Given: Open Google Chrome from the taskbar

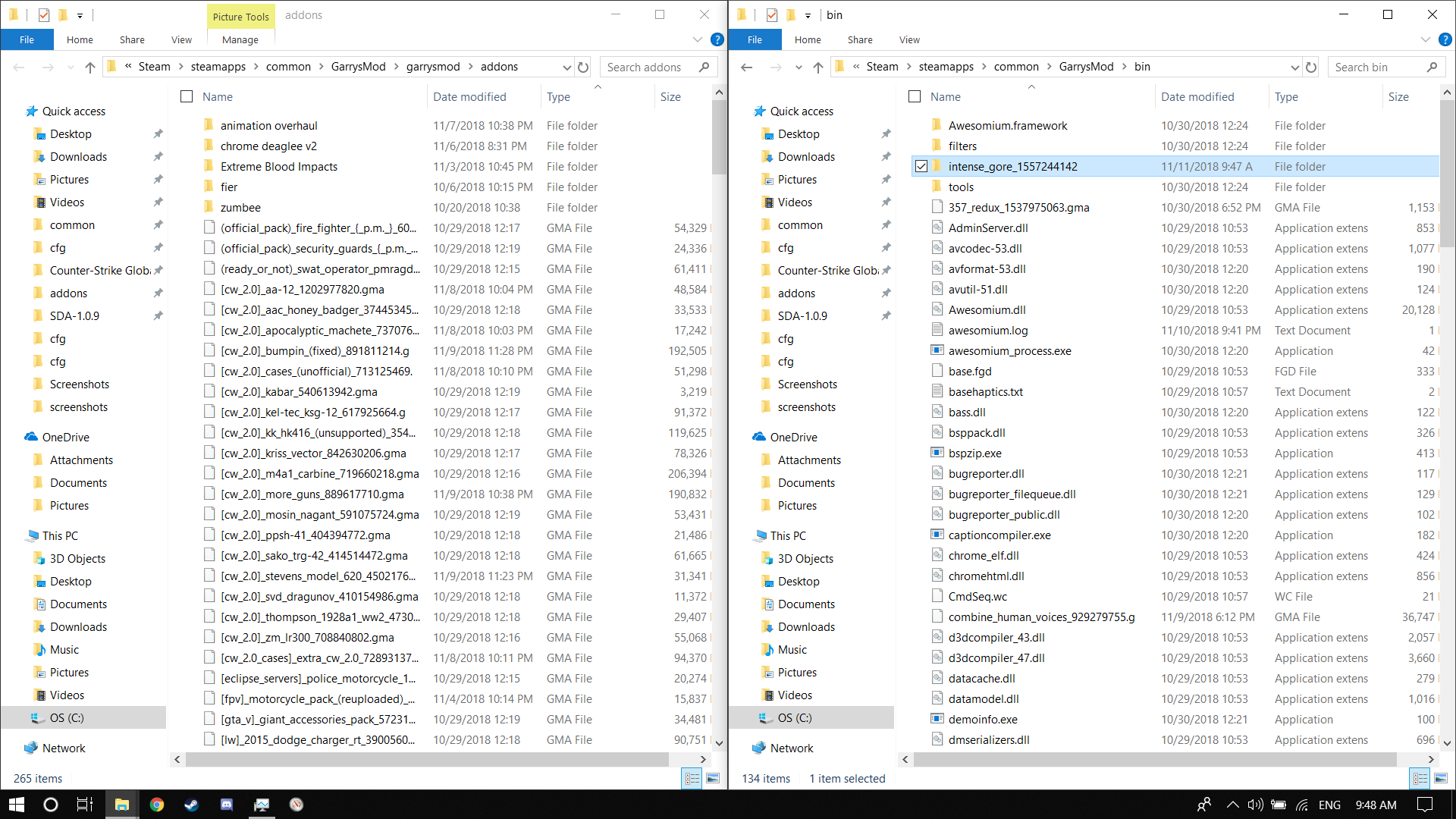Looking at the screenshot, I should 157,805.
